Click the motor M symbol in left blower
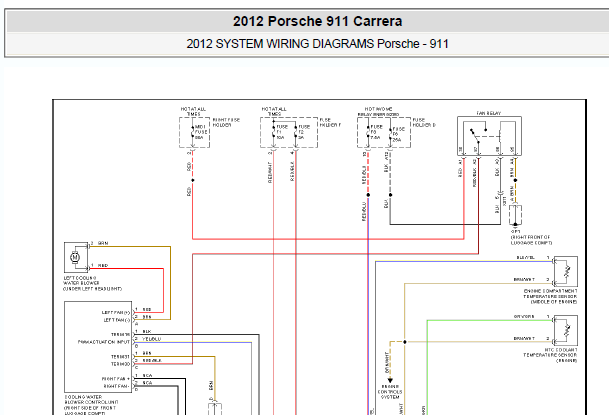The height and width of the screenshot is (415, 609). 75,257
